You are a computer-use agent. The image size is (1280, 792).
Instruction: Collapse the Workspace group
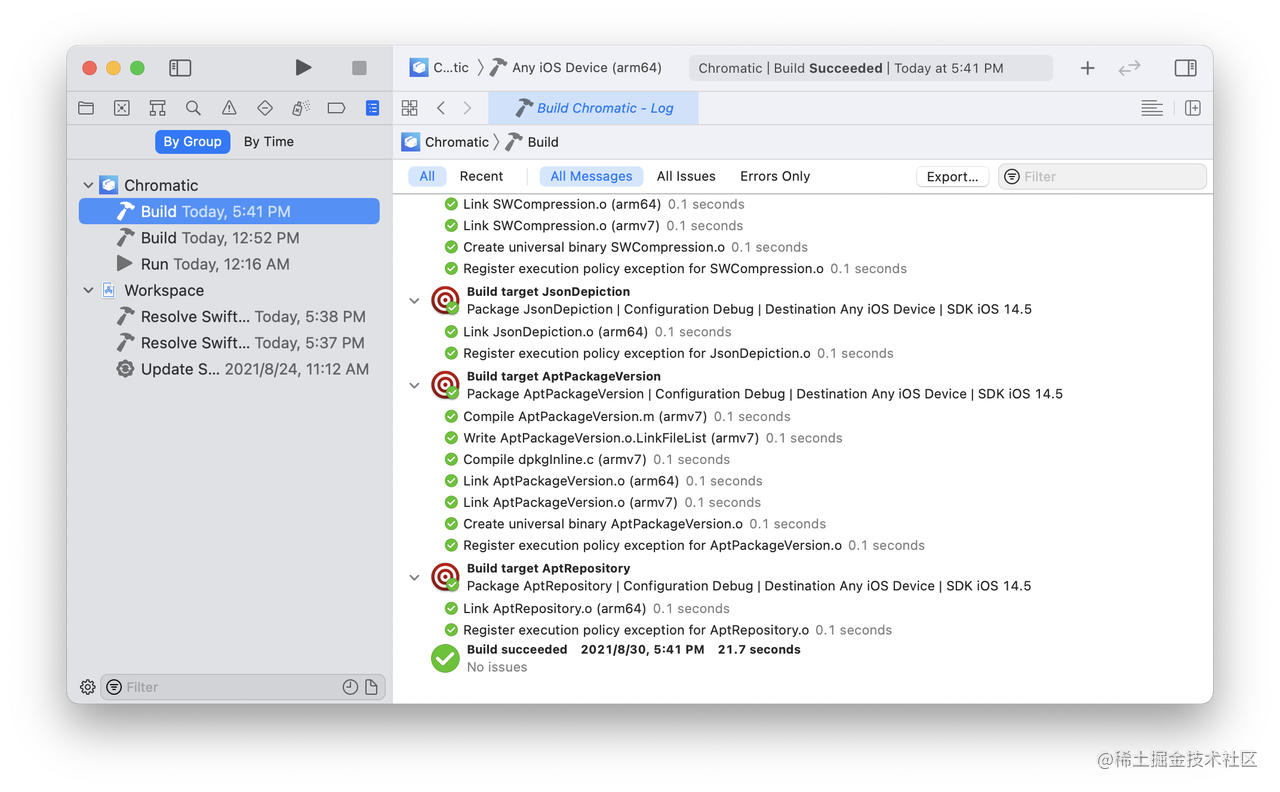(x=88, y=290)
